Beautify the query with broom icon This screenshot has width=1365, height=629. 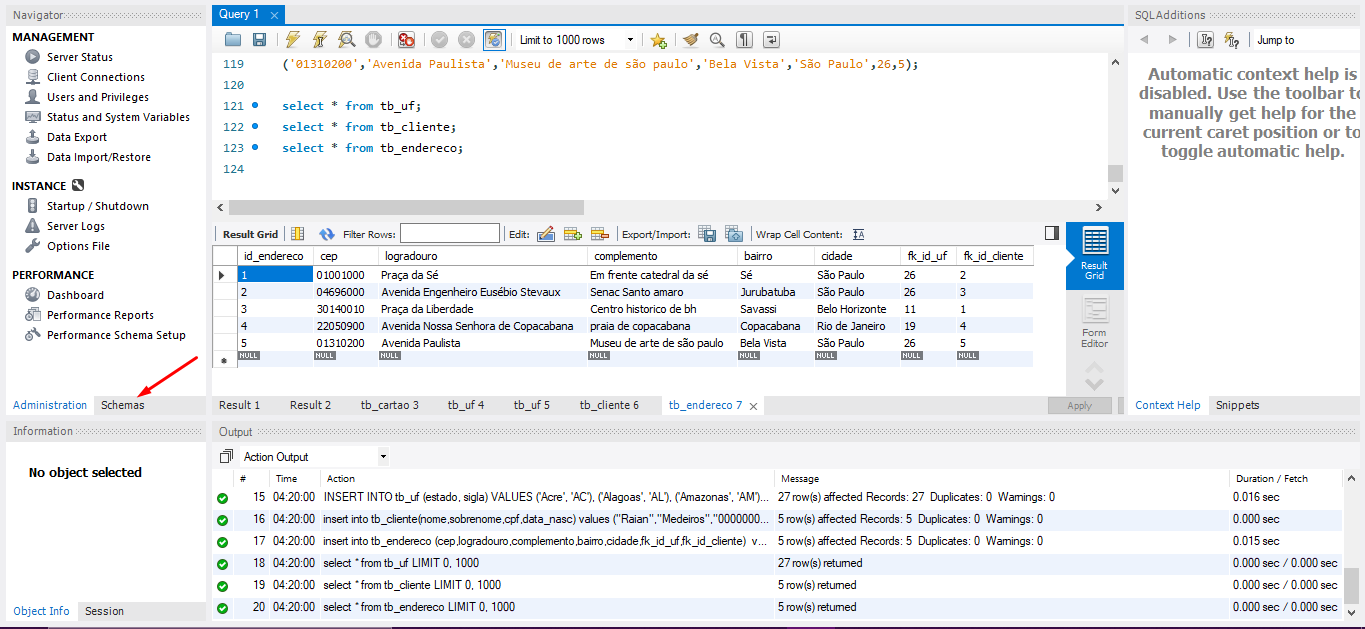coord(690,40)
